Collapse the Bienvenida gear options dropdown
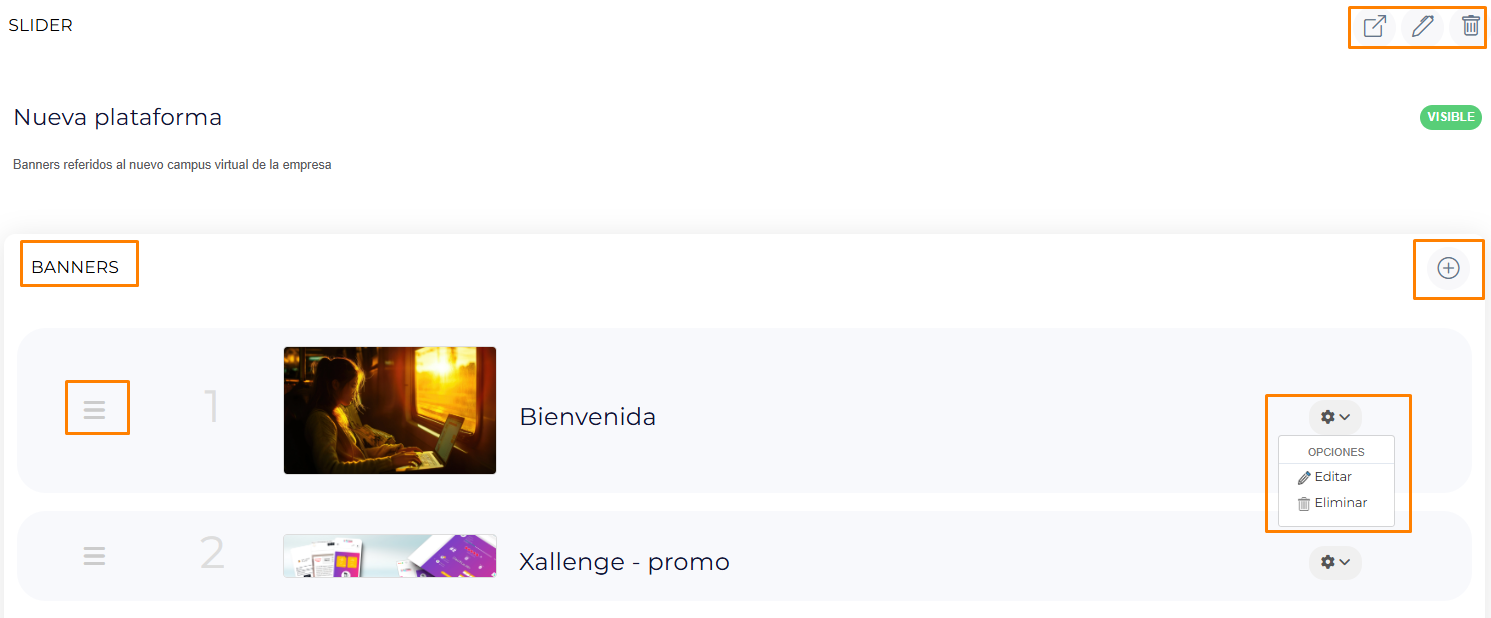Viewport: 1491px width, 618px height. pos(1335,417)
